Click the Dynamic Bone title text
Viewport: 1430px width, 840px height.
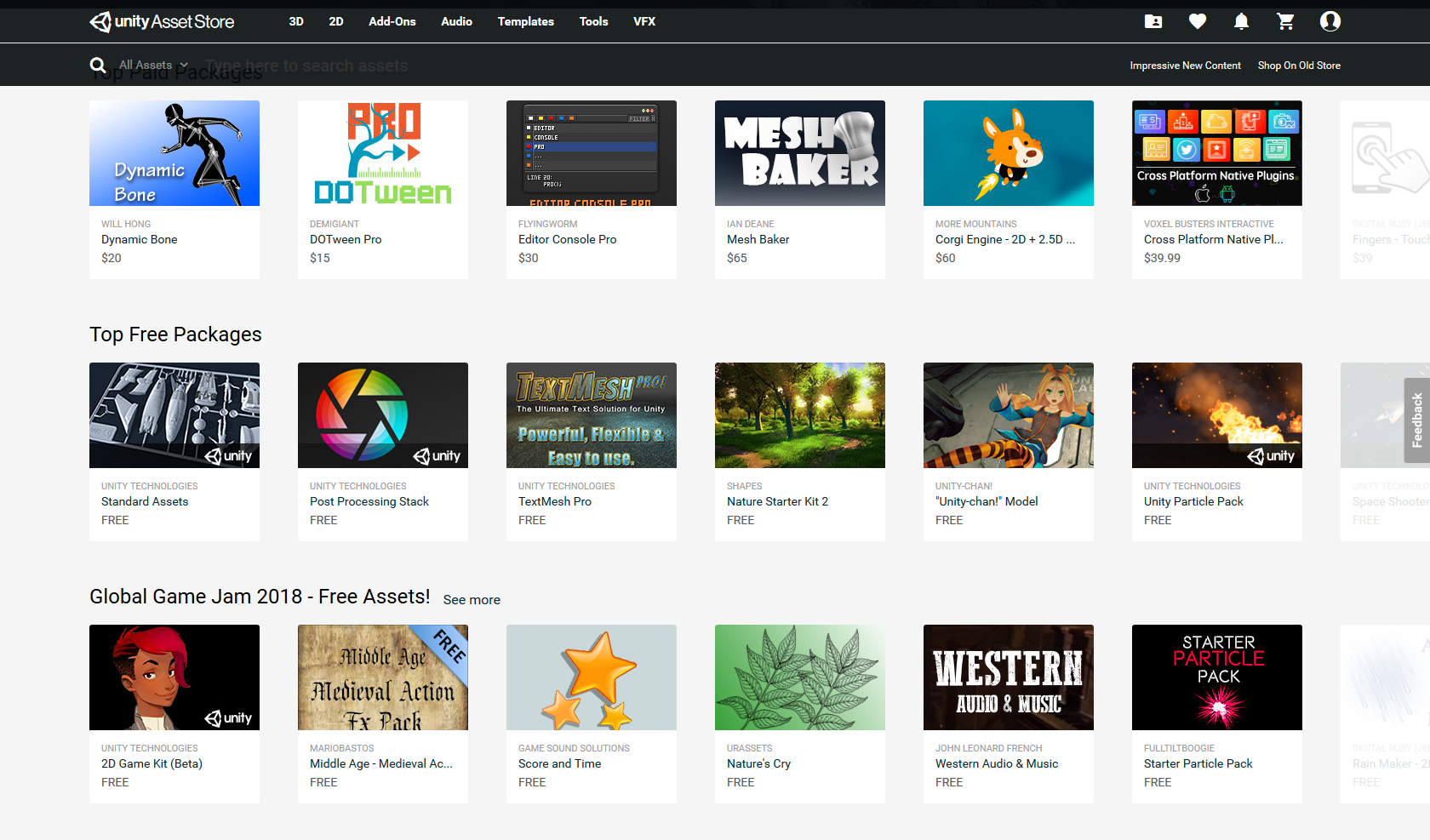140,240
